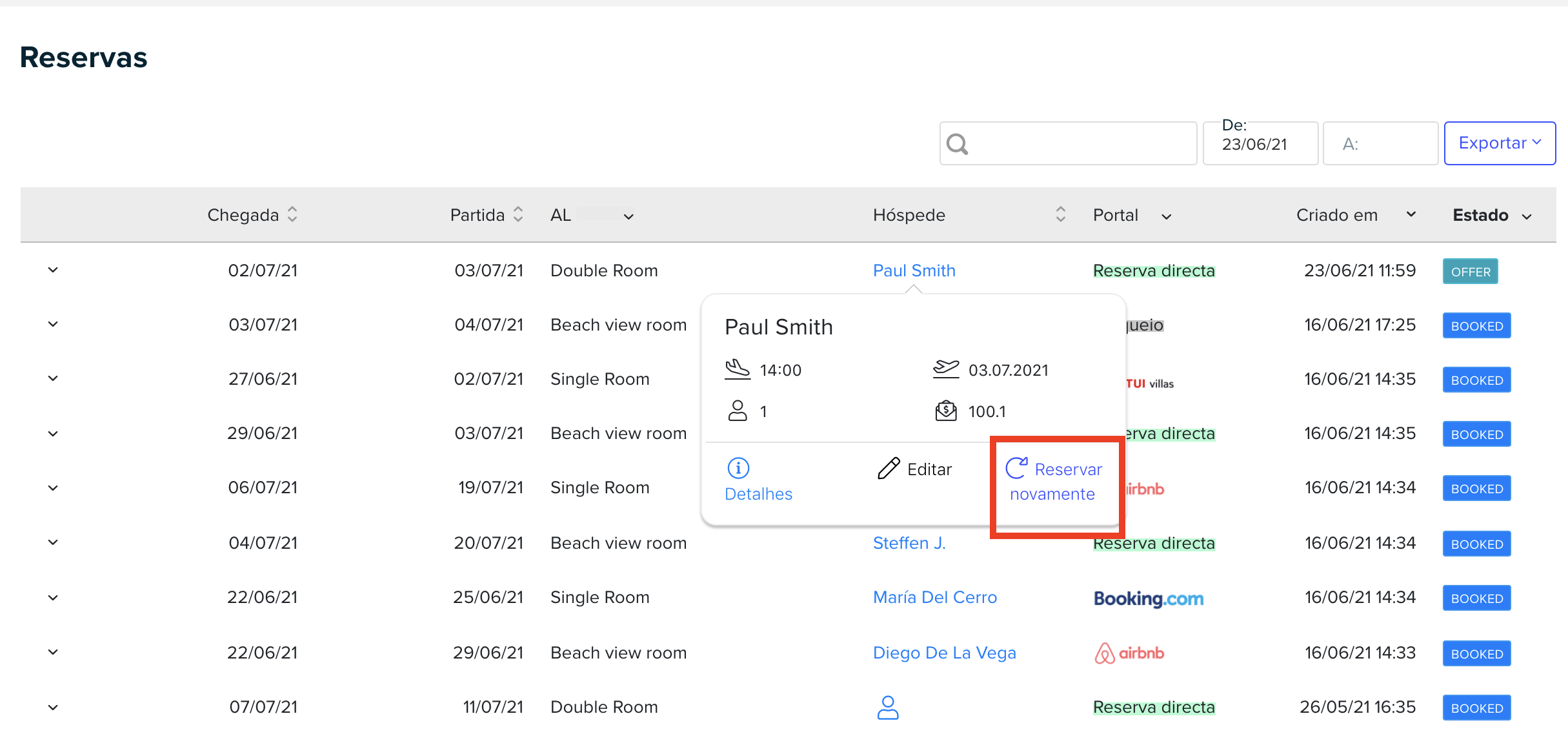1568x736 pixels.
Task: Sort by Hóspede column arrows
Action: pos(1060,214)
